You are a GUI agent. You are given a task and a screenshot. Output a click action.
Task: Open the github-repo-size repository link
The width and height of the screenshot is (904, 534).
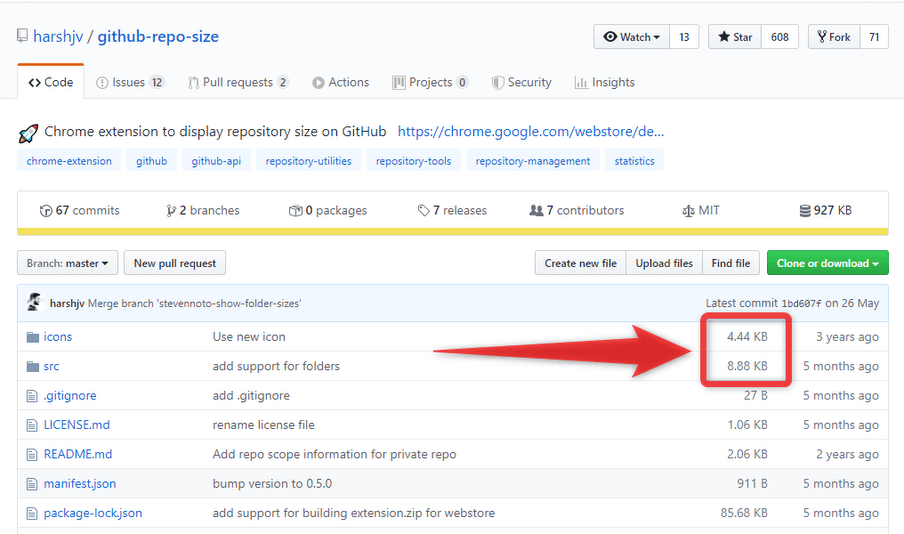(x=158, y=36)
